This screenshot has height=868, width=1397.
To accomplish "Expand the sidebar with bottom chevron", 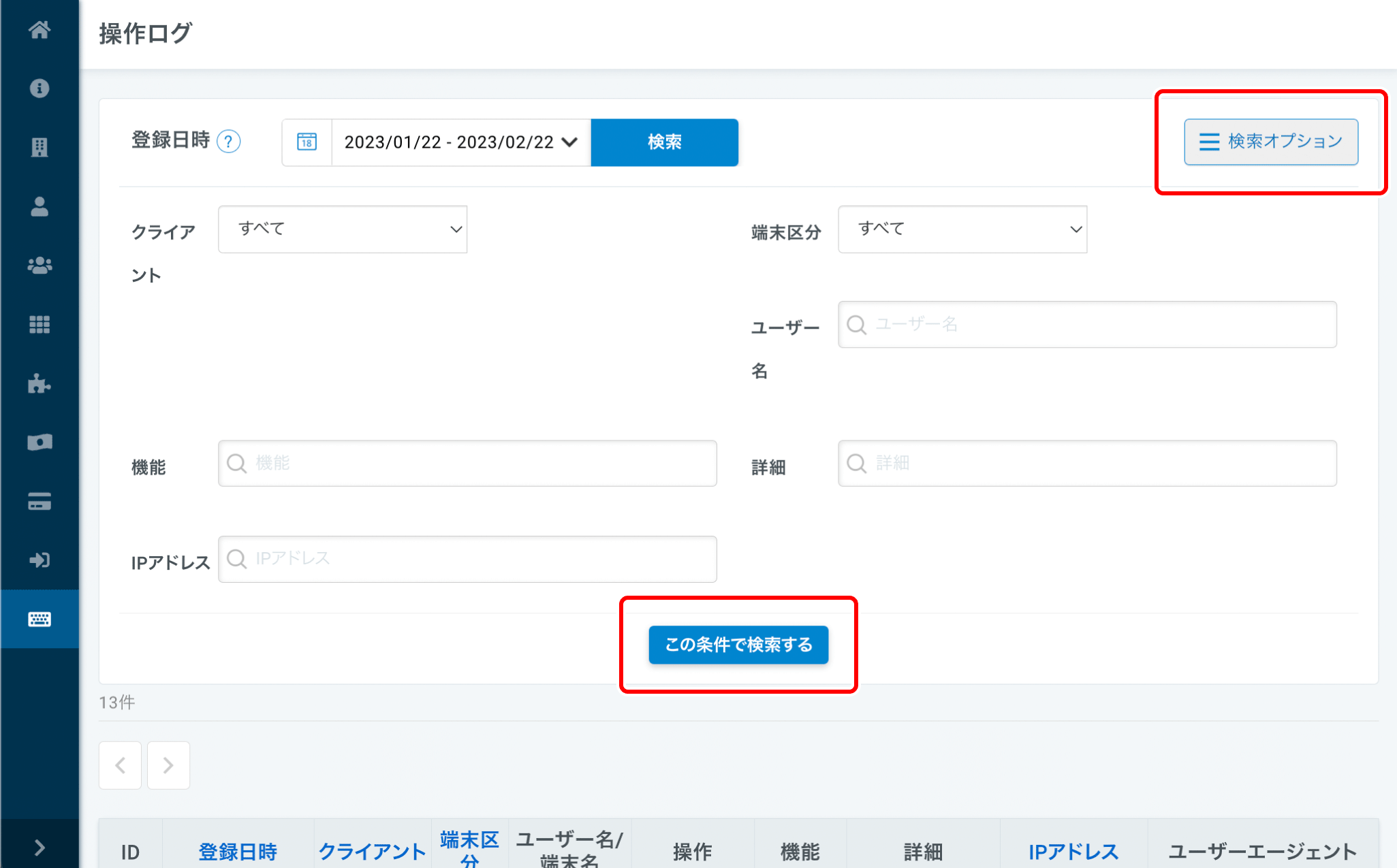I will (40, 848).
